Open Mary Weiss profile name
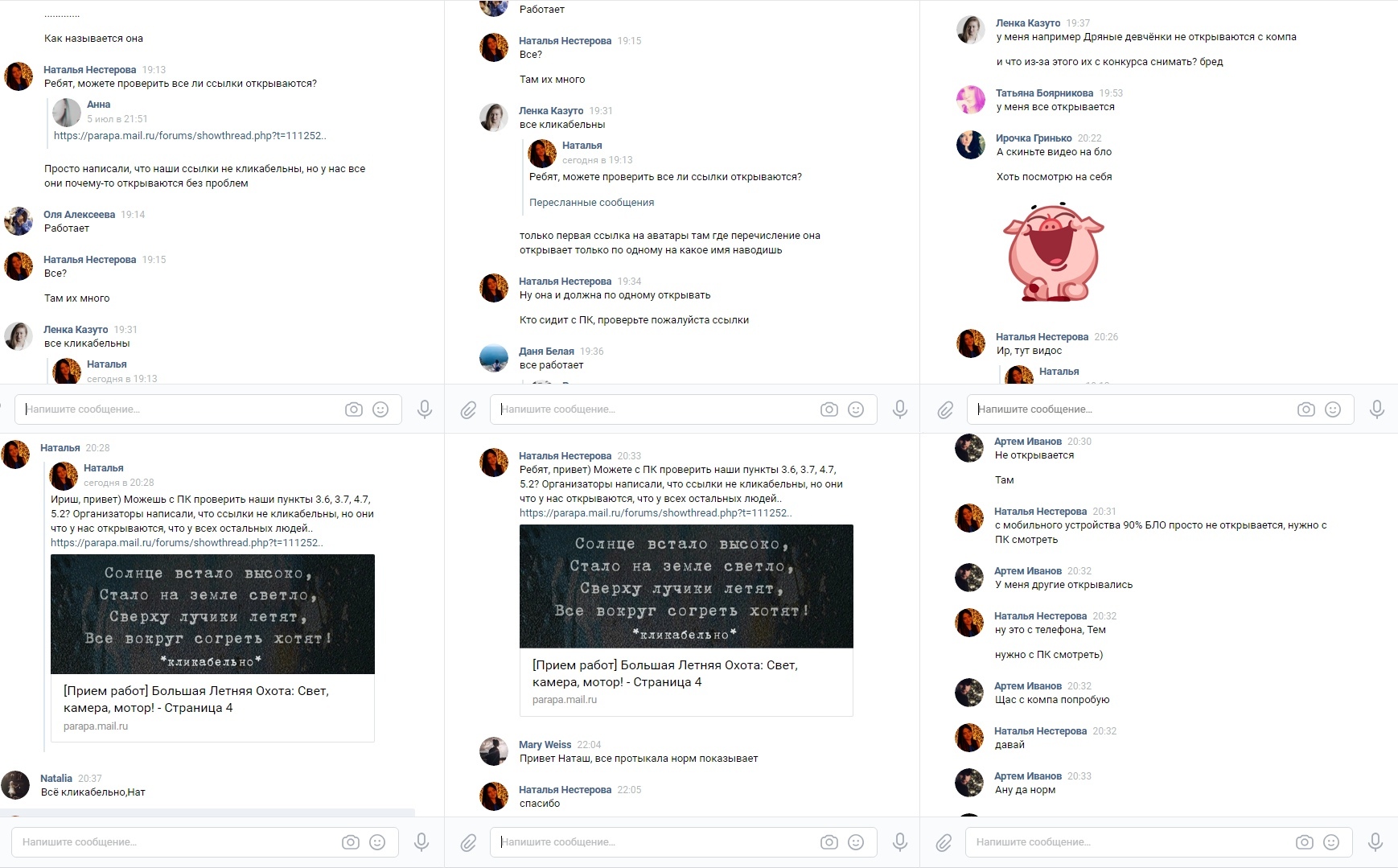This screenshot has width=1398, height=868. (x=545, y=745)
